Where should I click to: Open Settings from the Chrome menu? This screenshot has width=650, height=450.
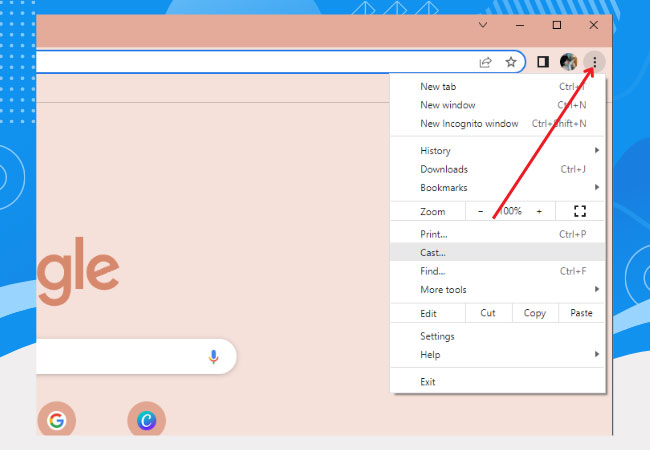coord(437,336)
